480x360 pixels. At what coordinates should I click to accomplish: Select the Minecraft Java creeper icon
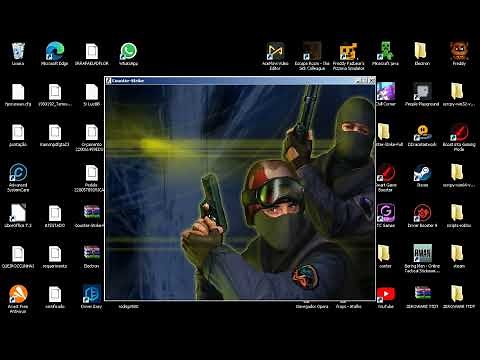[385, 51]
